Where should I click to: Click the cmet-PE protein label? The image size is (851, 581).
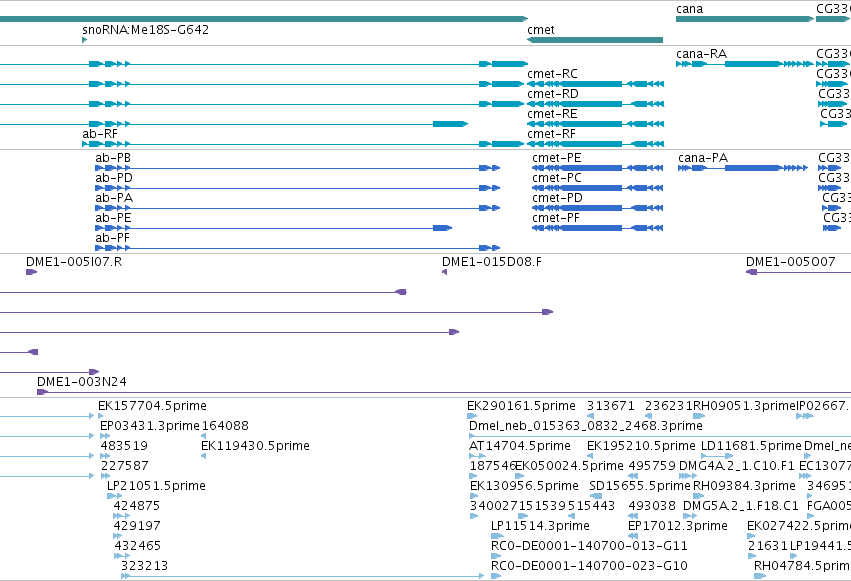(x=557, y=158)
